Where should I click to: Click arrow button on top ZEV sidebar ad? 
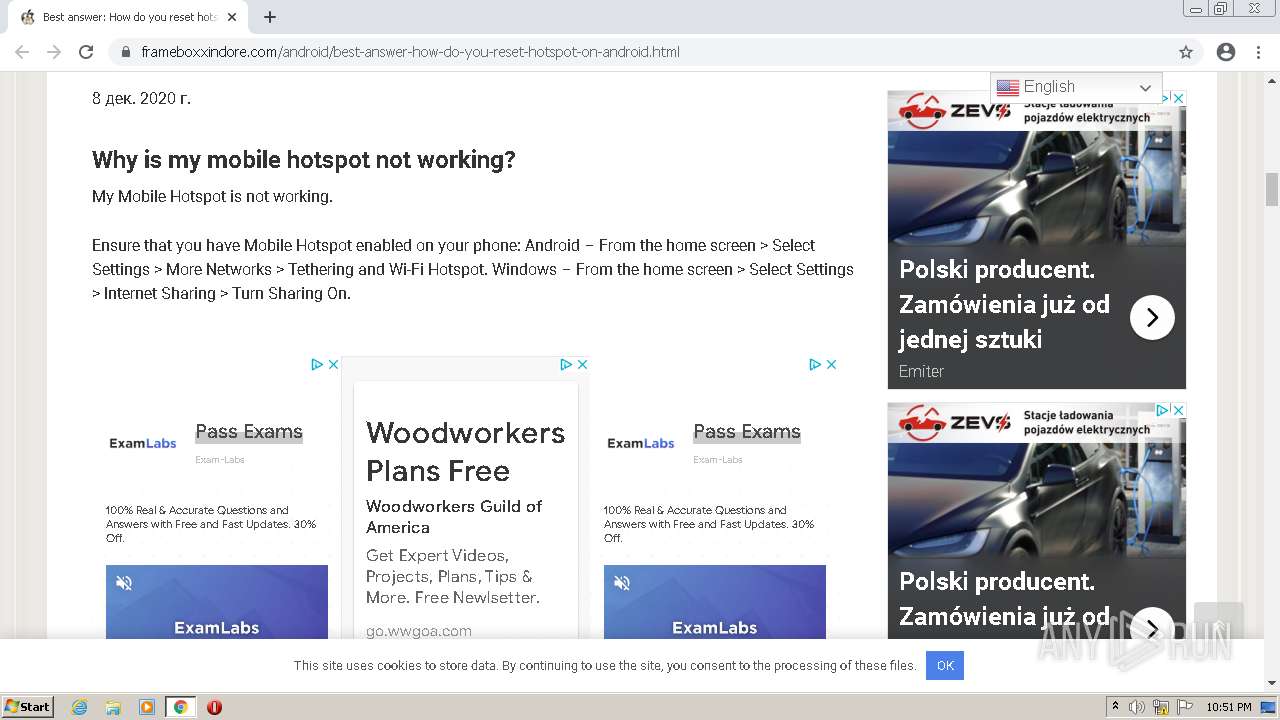(1152, 318)
